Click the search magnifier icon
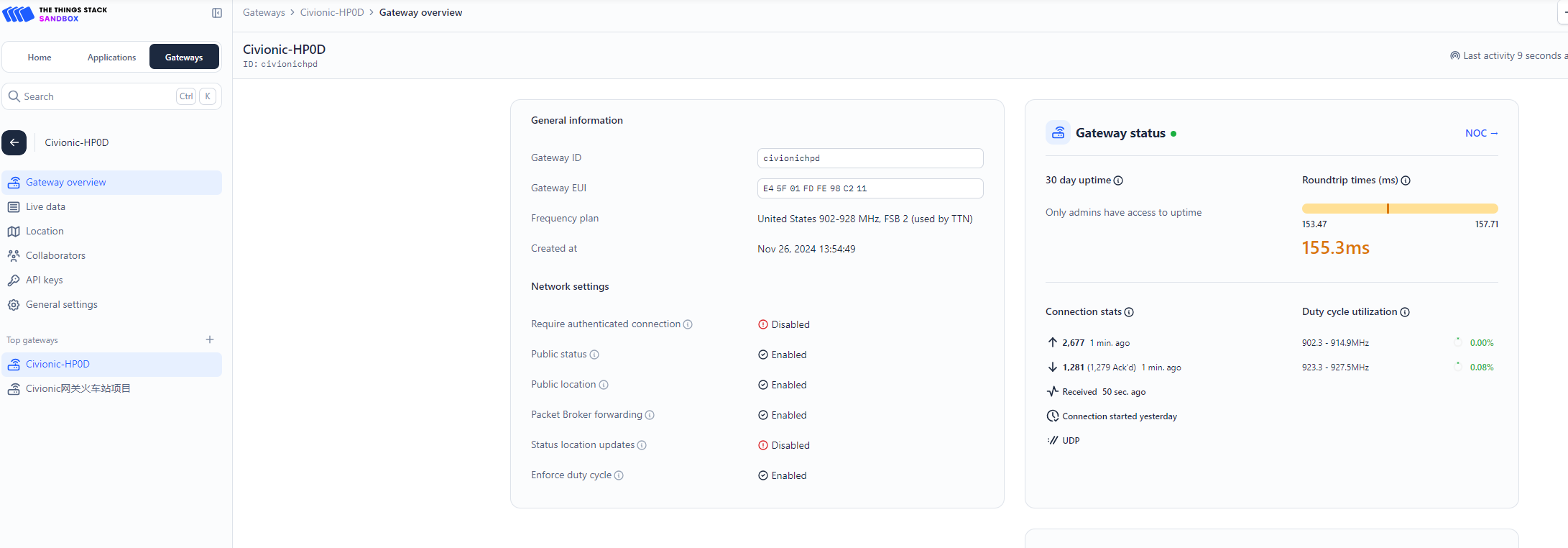Viewport: 1568px width, 548px height. [x=14, y=96]
